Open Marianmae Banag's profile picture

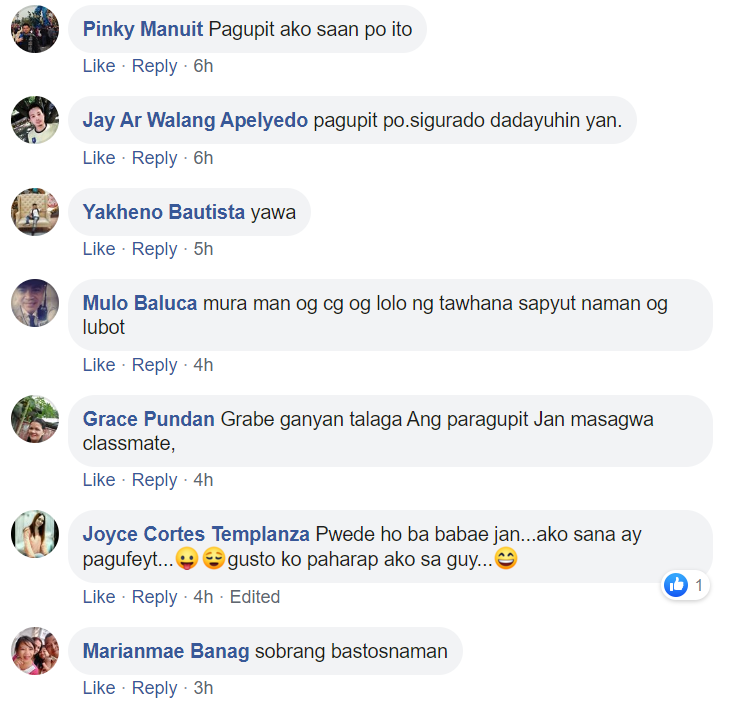coord(35,651)
